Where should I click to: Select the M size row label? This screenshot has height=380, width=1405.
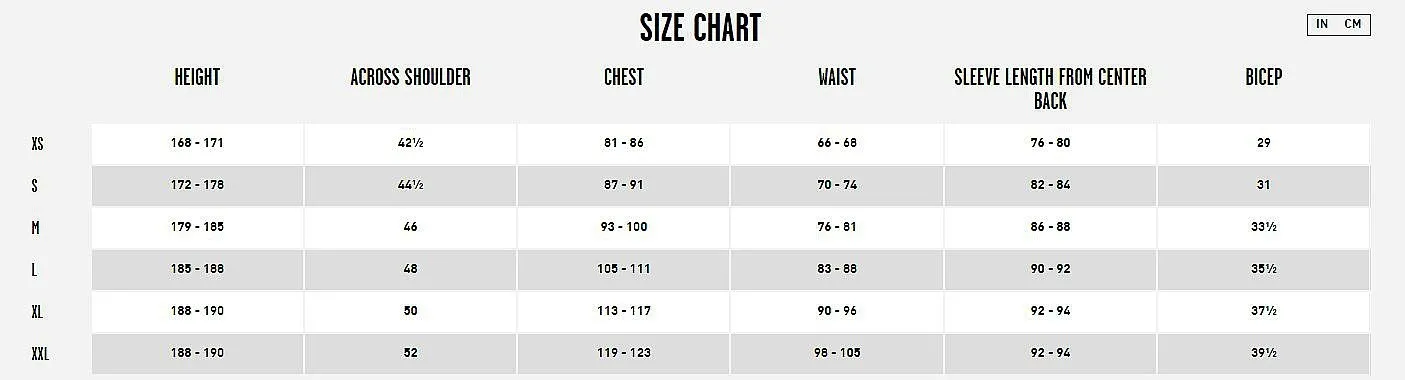point(35,228)
